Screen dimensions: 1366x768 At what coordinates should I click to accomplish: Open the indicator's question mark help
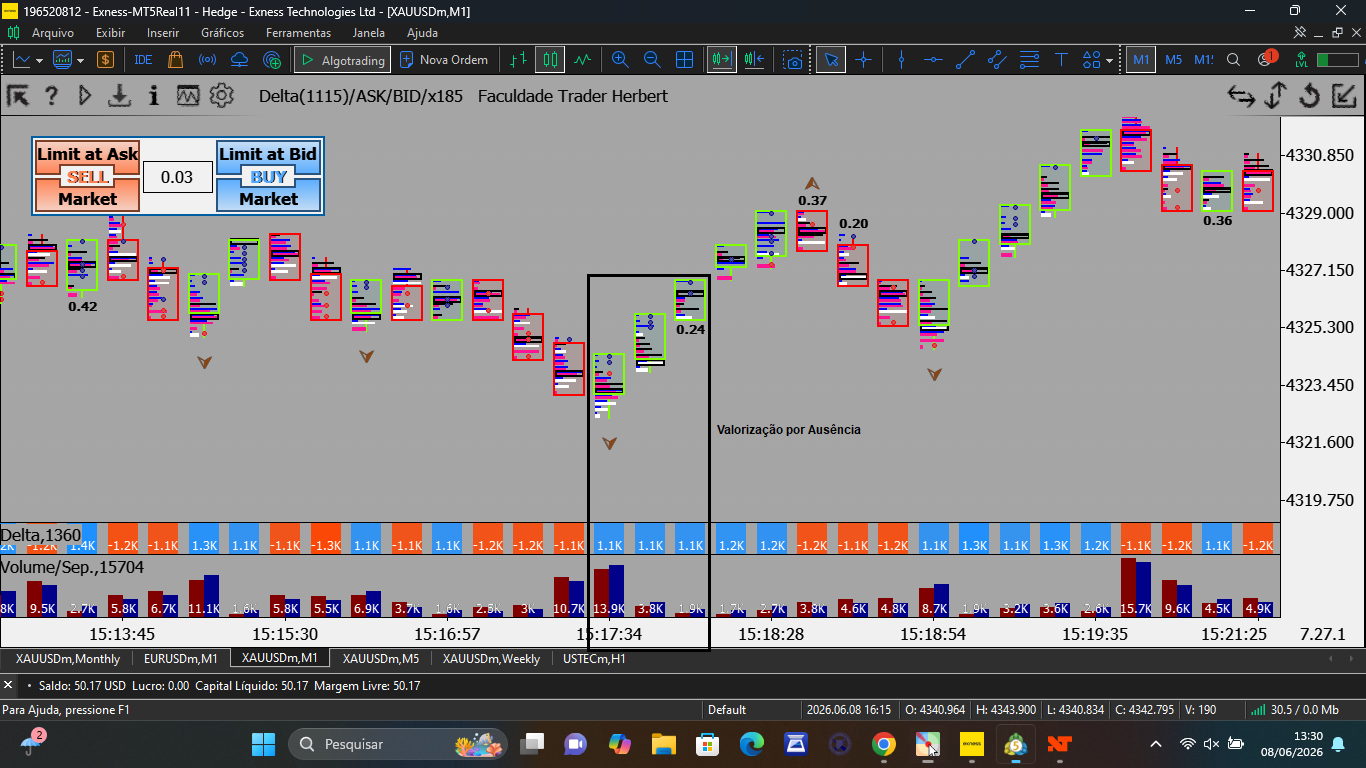pyautogui.click(x=52, y=96)
